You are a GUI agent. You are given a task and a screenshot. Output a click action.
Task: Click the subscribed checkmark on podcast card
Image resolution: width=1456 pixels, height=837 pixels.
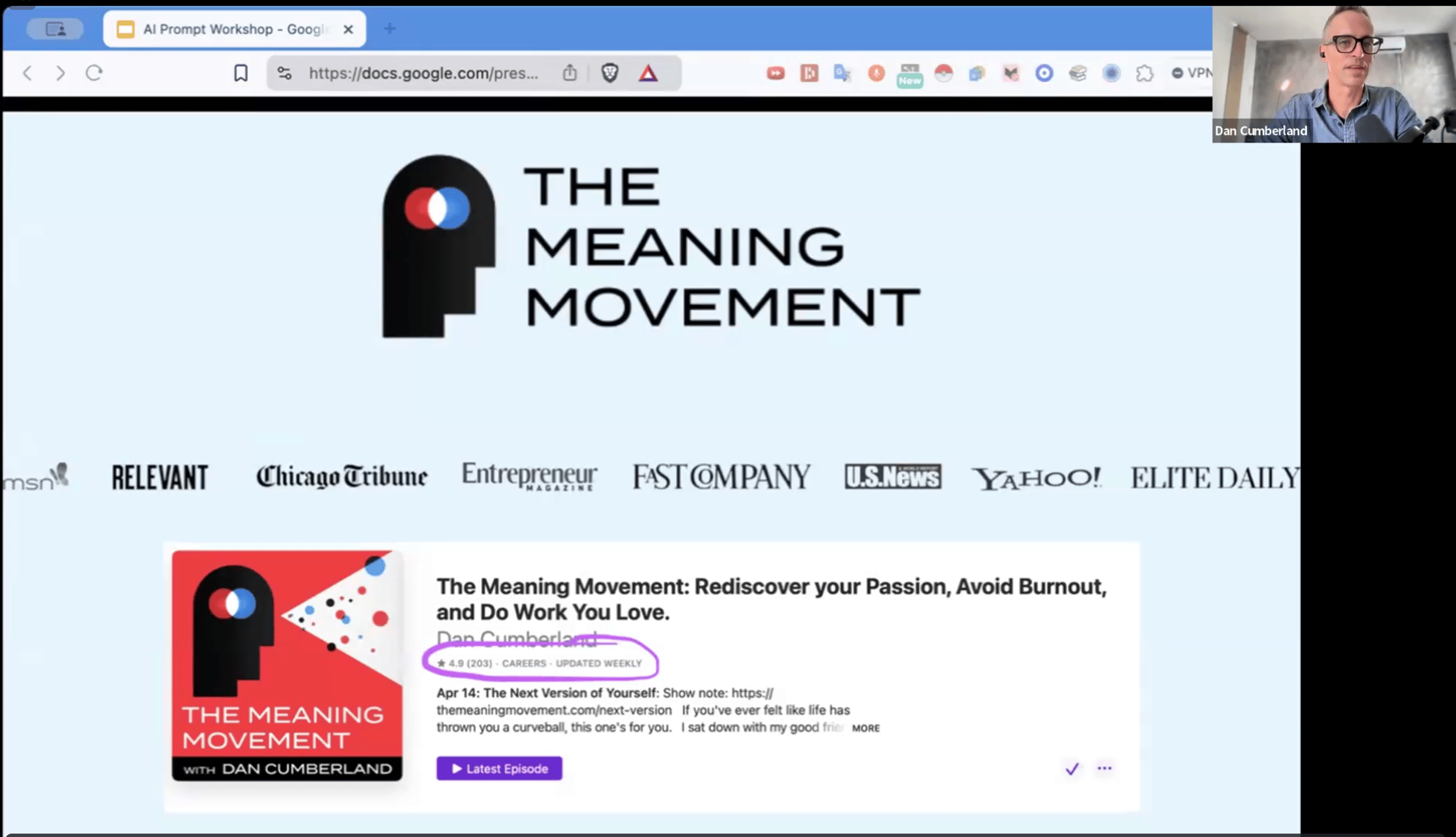[1072, 768]
